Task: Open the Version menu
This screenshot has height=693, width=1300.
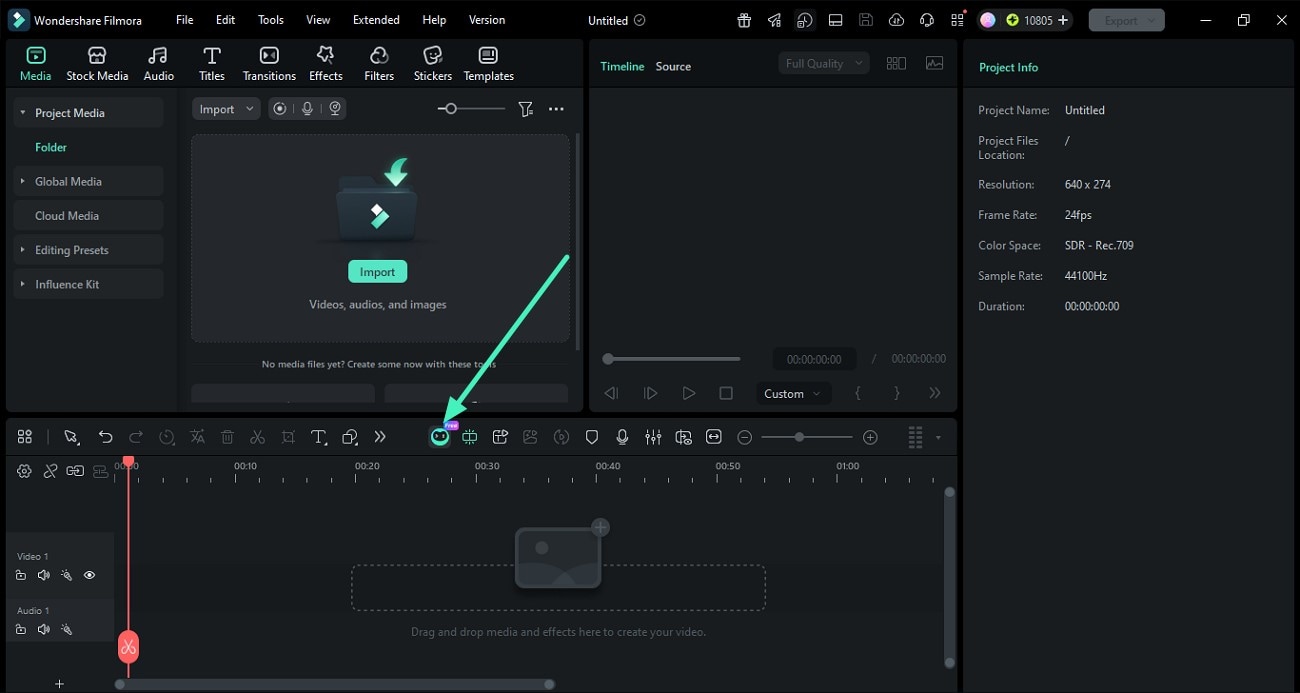Action: [x=487, y=20]
